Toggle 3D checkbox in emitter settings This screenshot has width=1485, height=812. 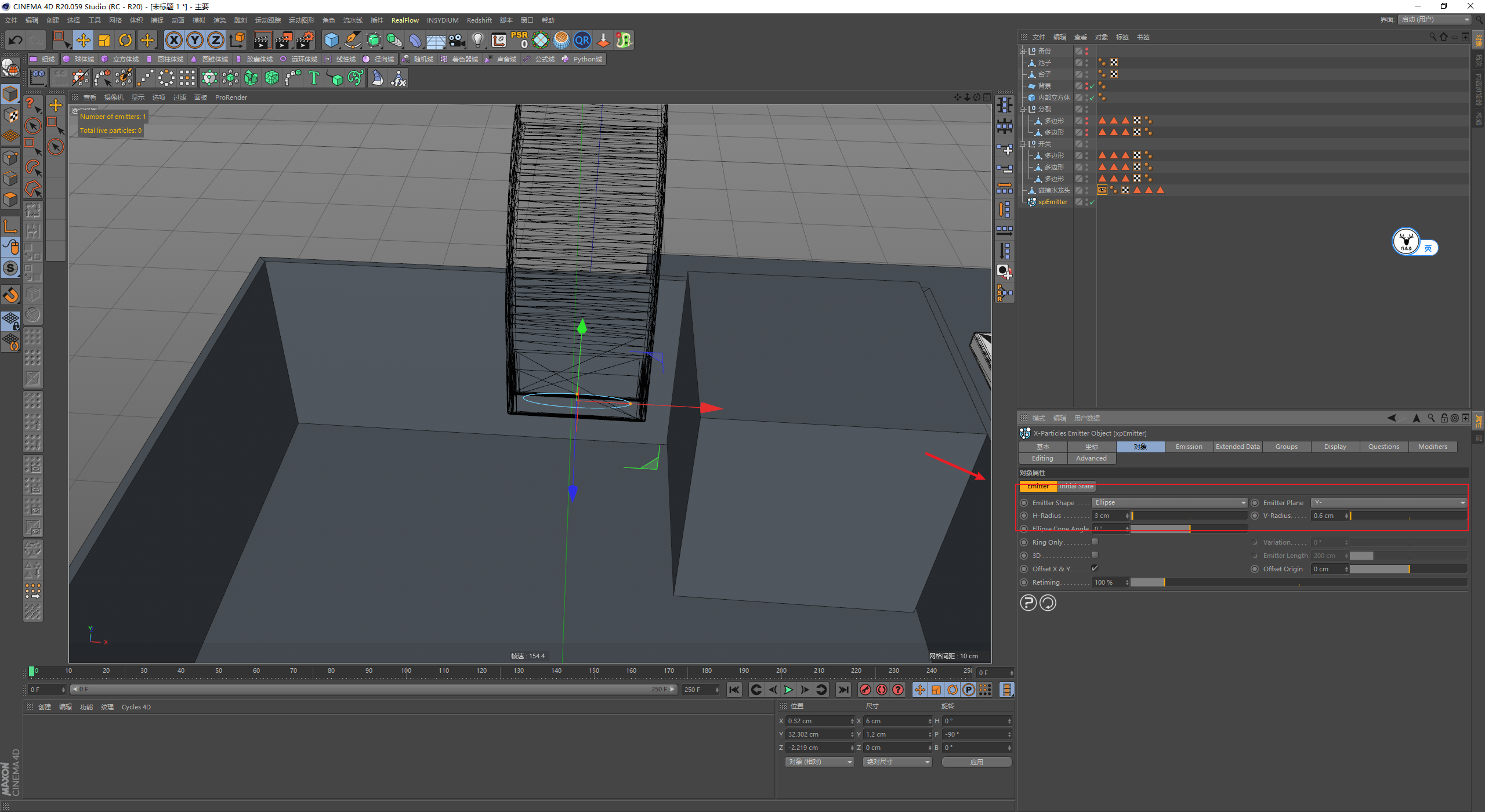click(1094, 555)
